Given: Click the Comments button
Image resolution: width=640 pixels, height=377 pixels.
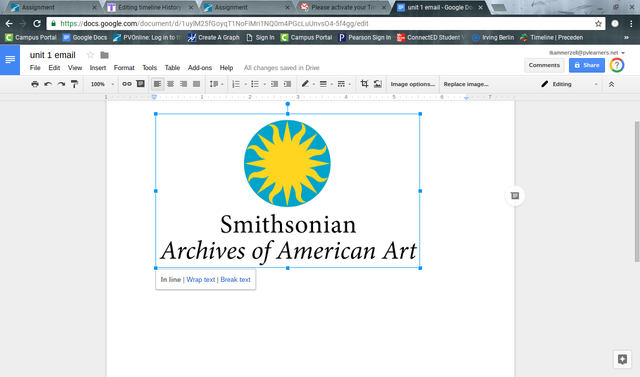Looking at the screenshot, I should click(x=544, y=65).
